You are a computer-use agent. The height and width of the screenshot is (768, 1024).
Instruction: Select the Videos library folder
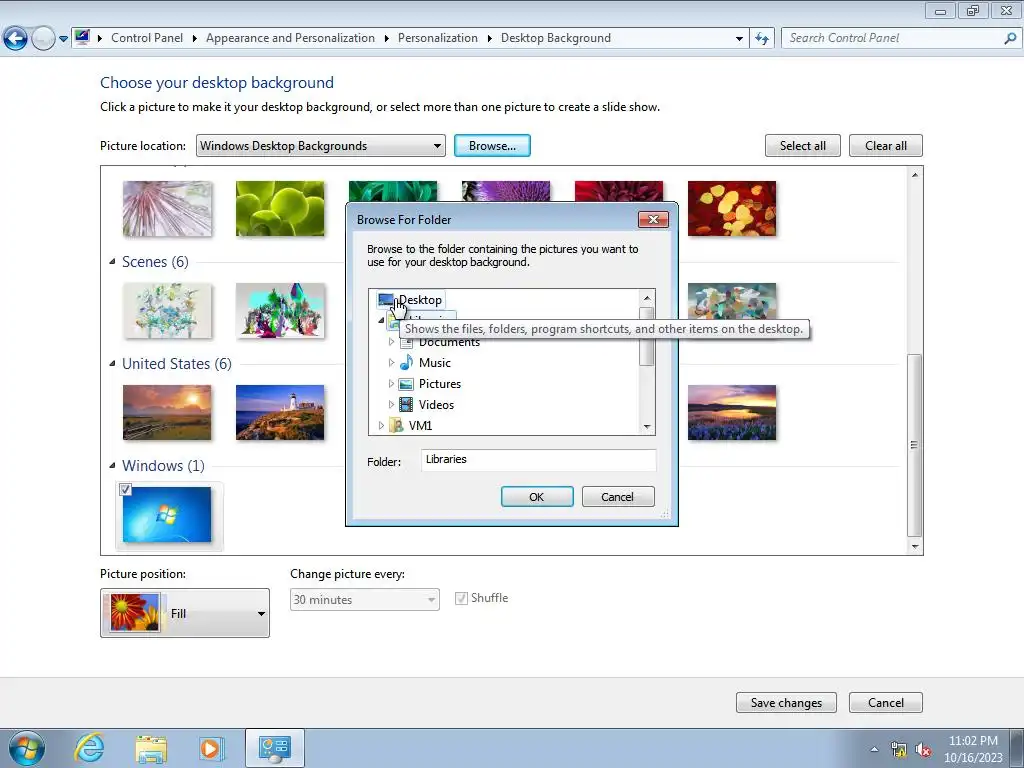[436, 404]
